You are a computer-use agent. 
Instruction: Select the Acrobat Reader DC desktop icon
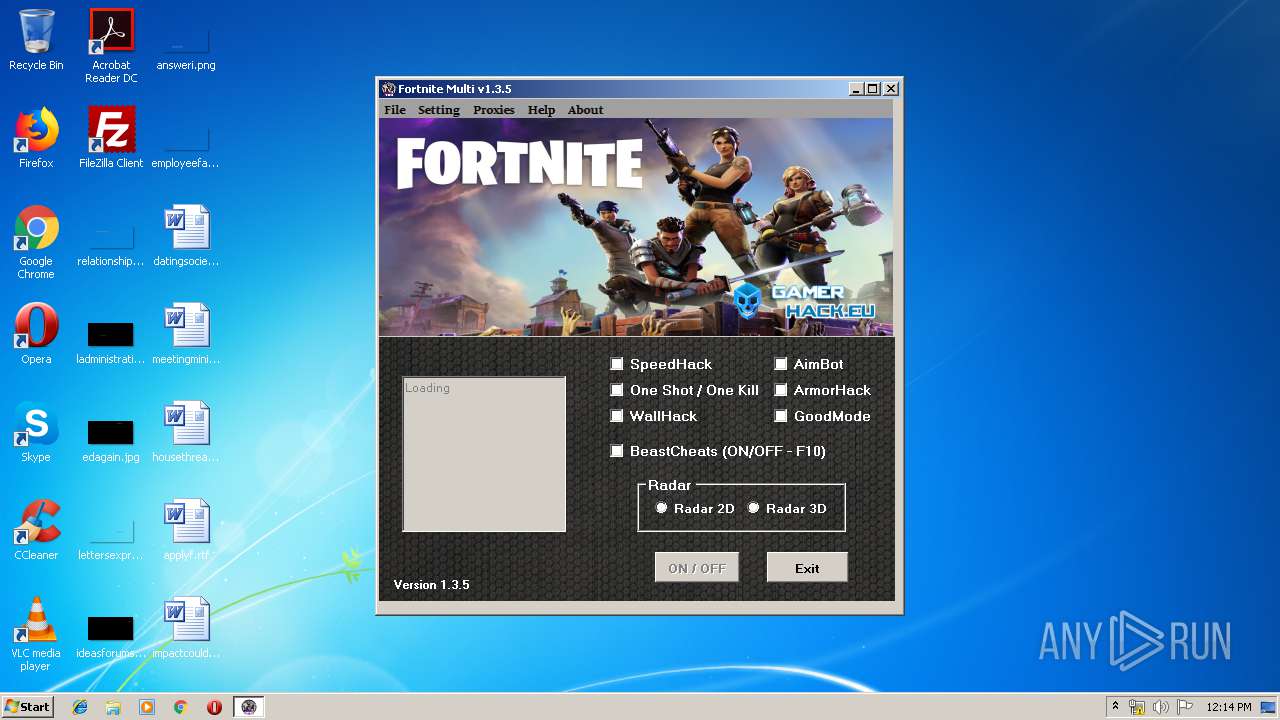click(111, 46)
